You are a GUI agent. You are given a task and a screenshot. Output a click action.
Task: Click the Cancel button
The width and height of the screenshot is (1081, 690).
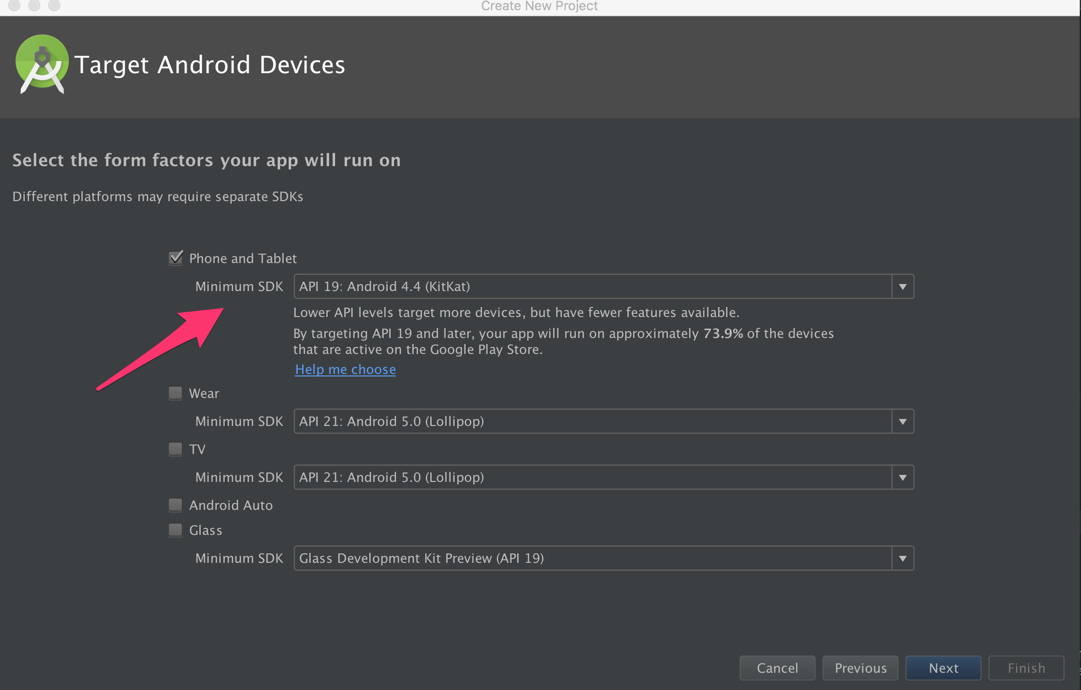coord(777,668)
